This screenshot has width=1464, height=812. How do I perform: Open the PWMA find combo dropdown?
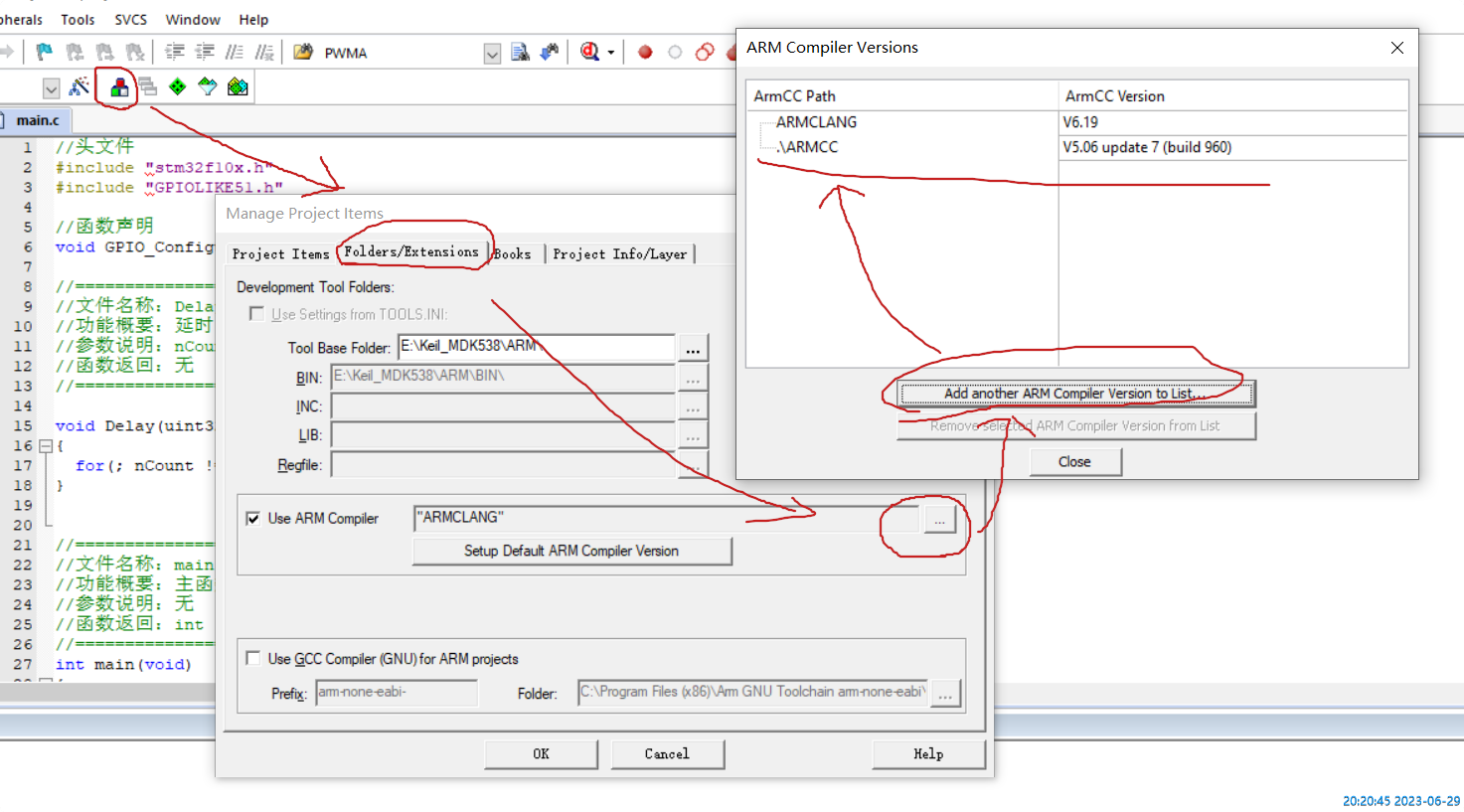[x=492, y=54]
